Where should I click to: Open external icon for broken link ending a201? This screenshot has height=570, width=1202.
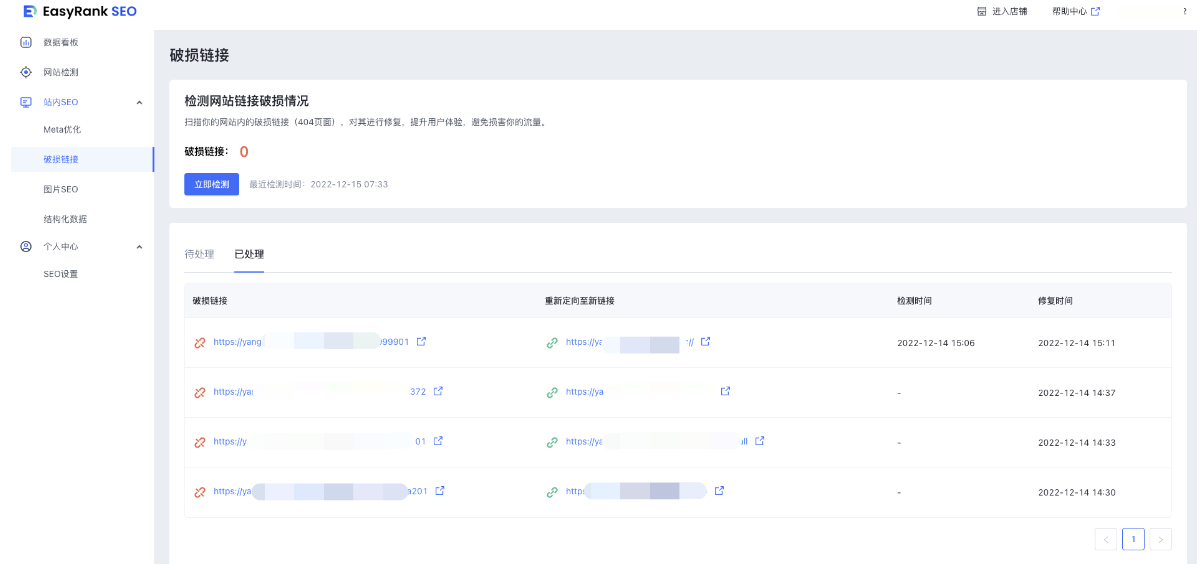440,491
